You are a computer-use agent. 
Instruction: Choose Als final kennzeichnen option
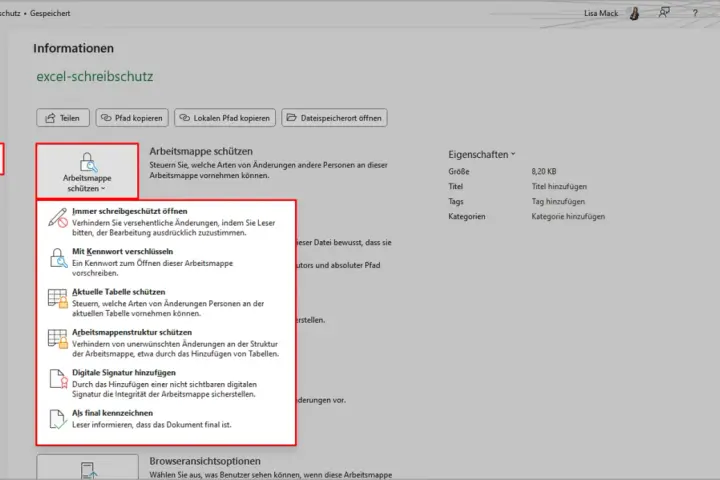click(166, 419)
